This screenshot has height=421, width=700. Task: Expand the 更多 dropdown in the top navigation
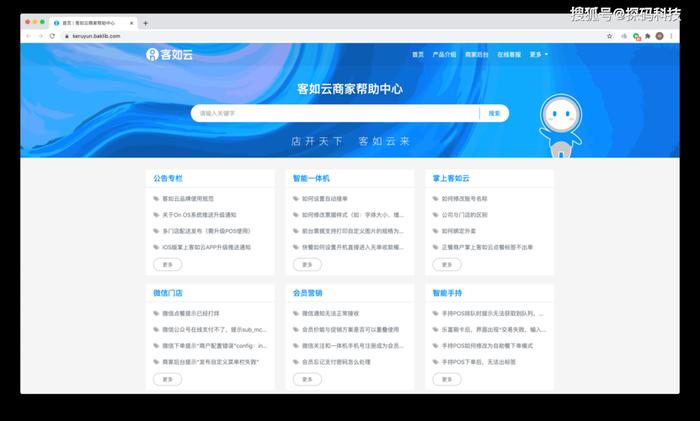coord(538,54)
